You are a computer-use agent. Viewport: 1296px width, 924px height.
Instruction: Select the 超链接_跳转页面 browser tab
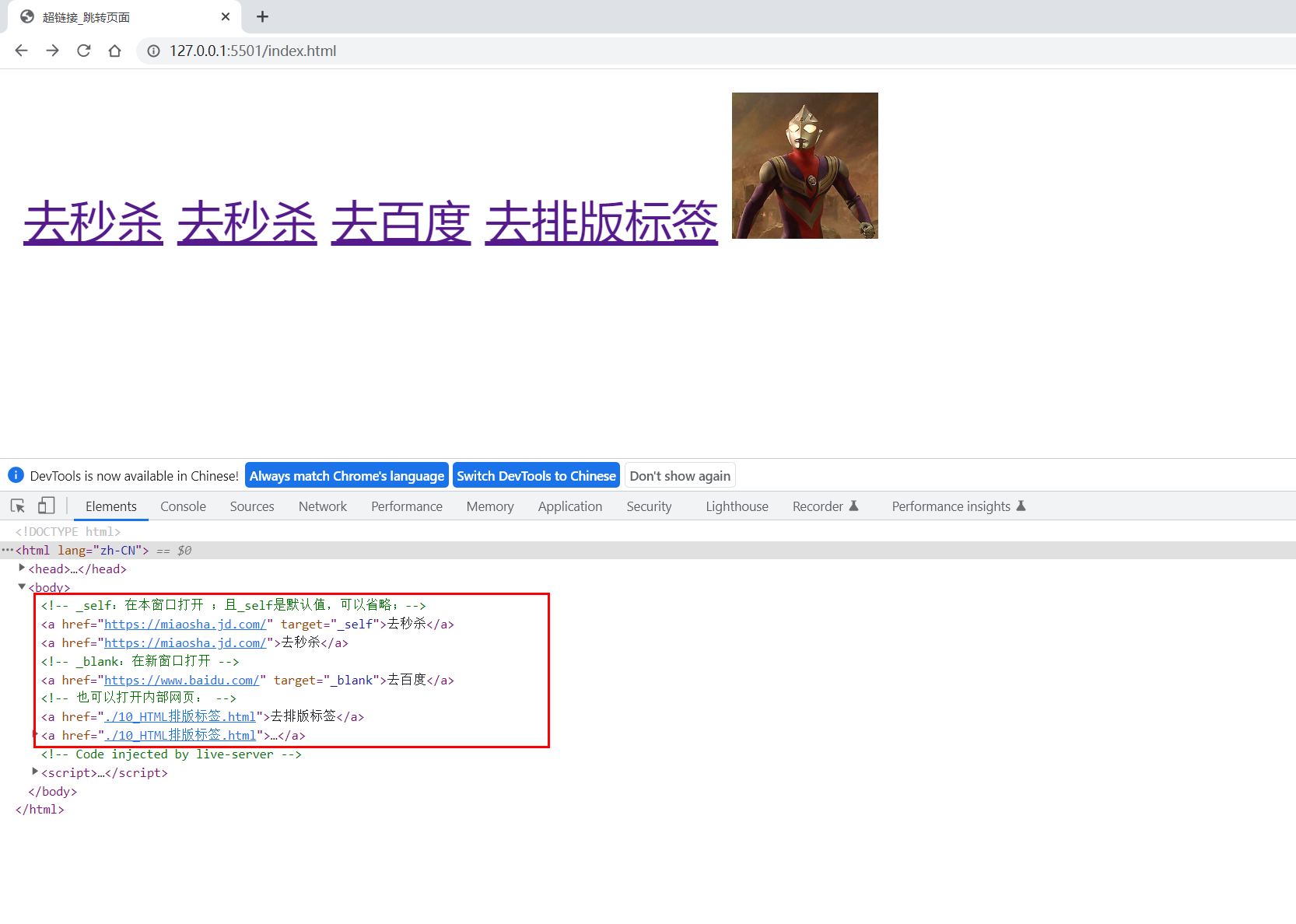click(124, 16)
